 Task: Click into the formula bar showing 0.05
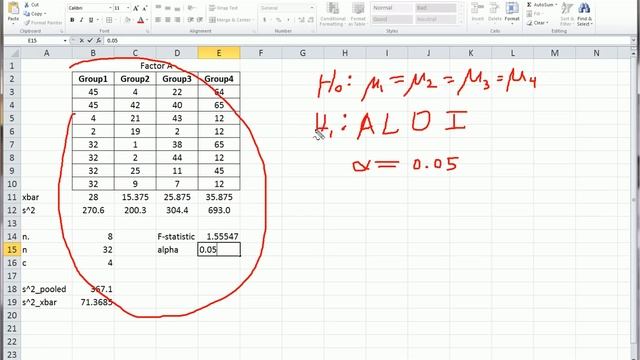367,40
